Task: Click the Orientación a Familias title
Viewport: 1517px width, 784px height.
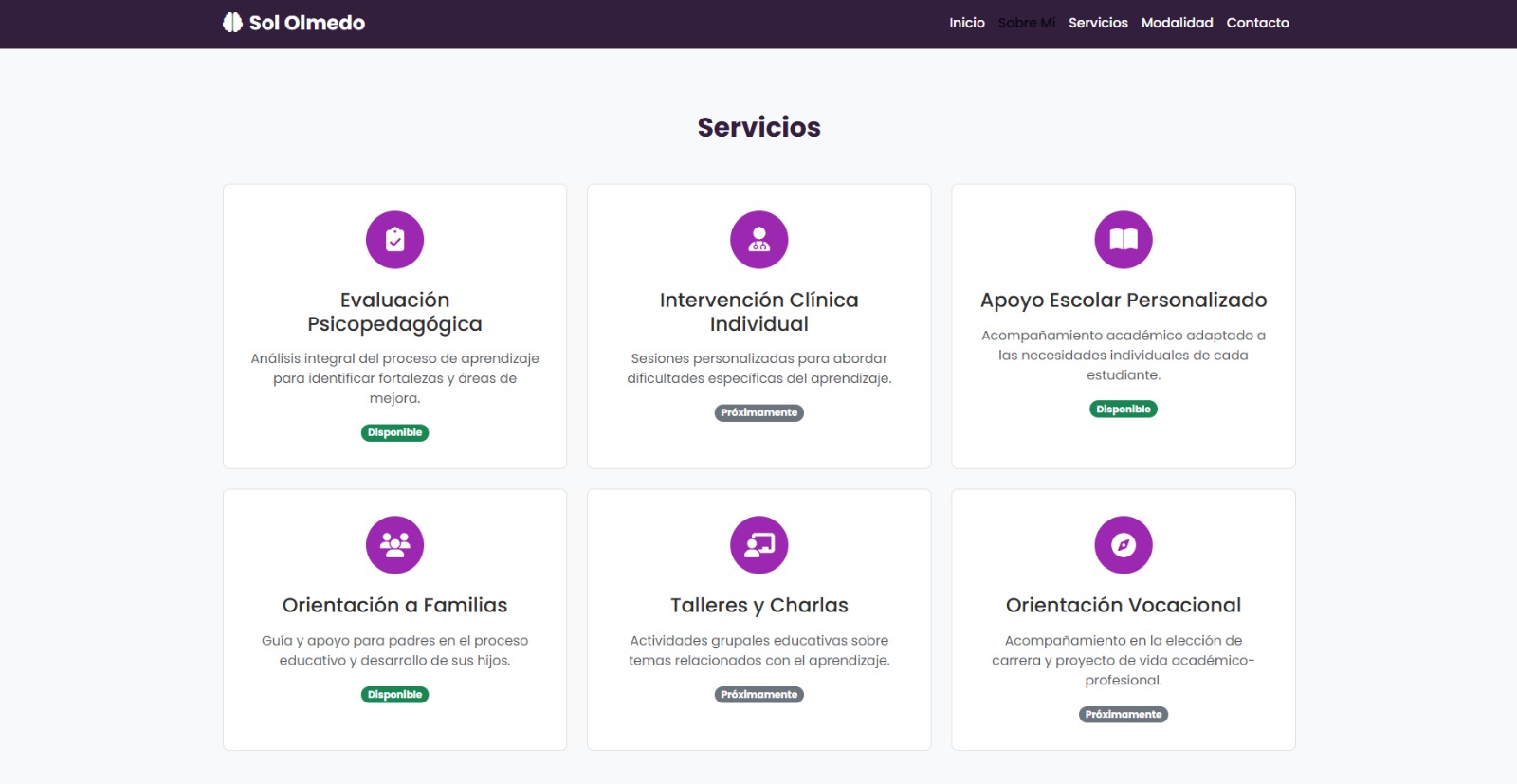Action: tap(394, 605)
